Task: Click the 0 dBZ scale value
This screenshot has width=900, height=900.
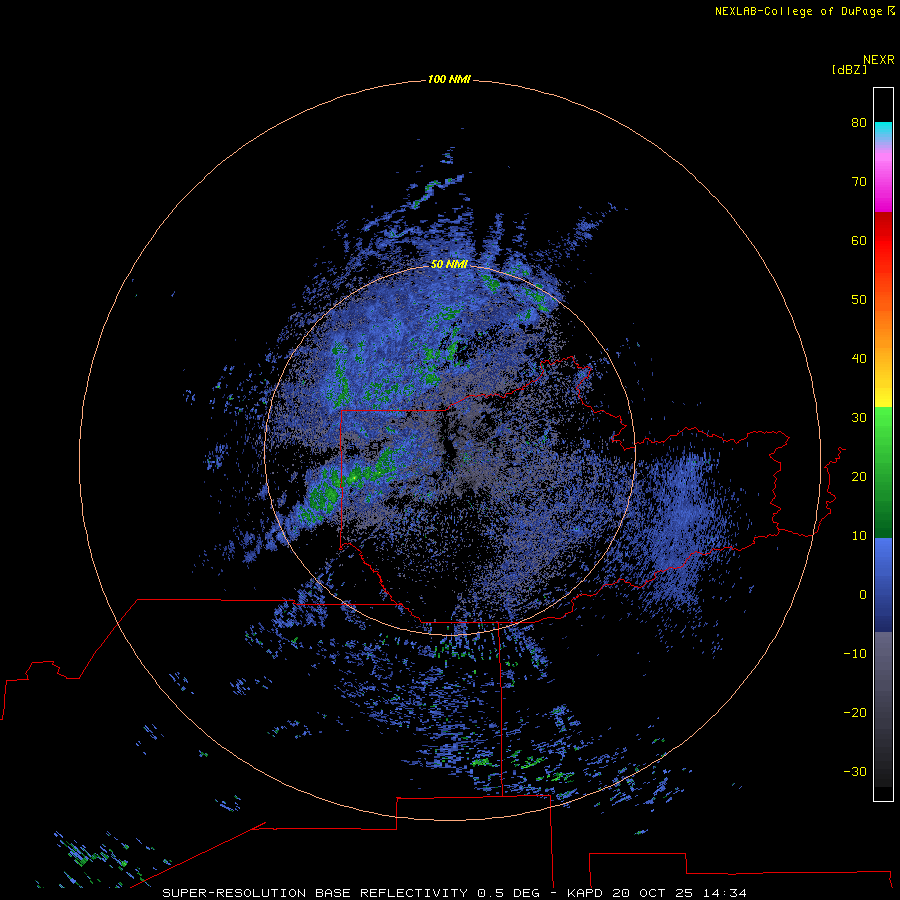Action: click(x=863, y=595)
